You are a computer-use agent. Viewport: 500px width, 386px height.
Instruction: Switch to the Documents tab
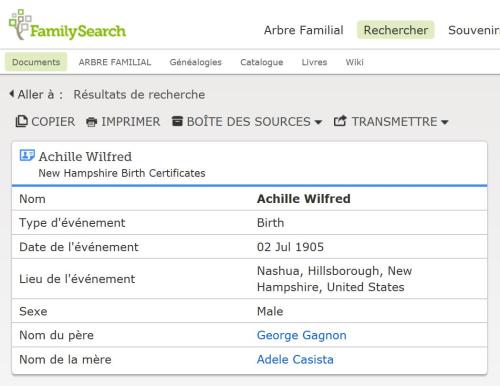tap(36, 62)
